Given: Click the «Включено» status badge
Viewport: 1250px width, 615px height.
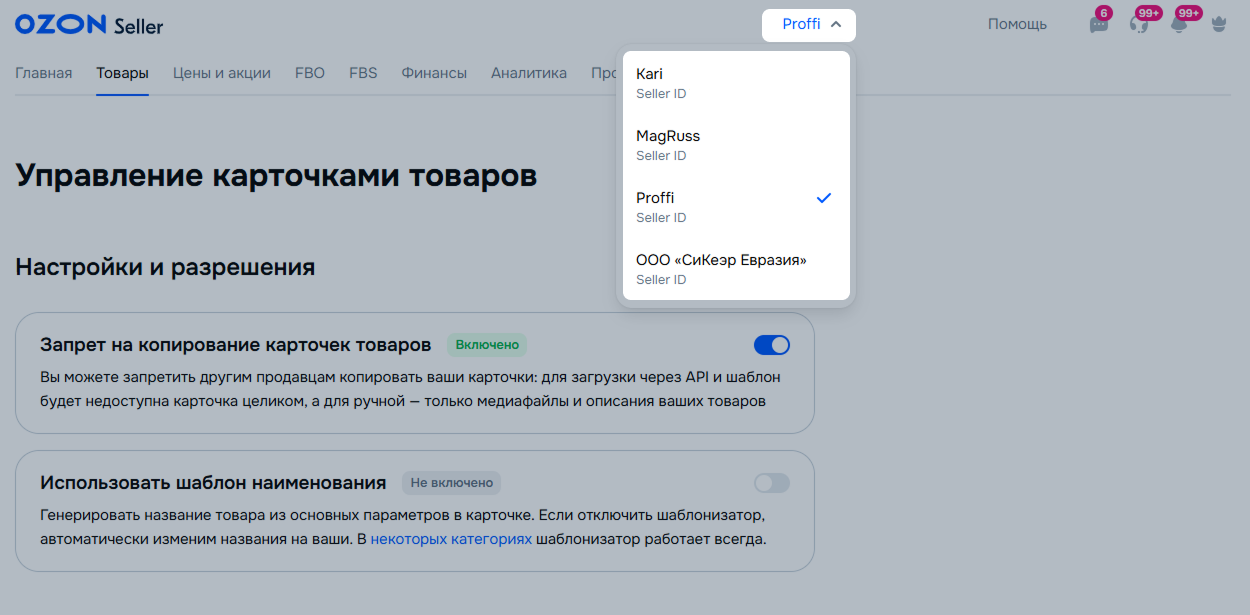Looking at the screenshot, I should coord(487,345).
